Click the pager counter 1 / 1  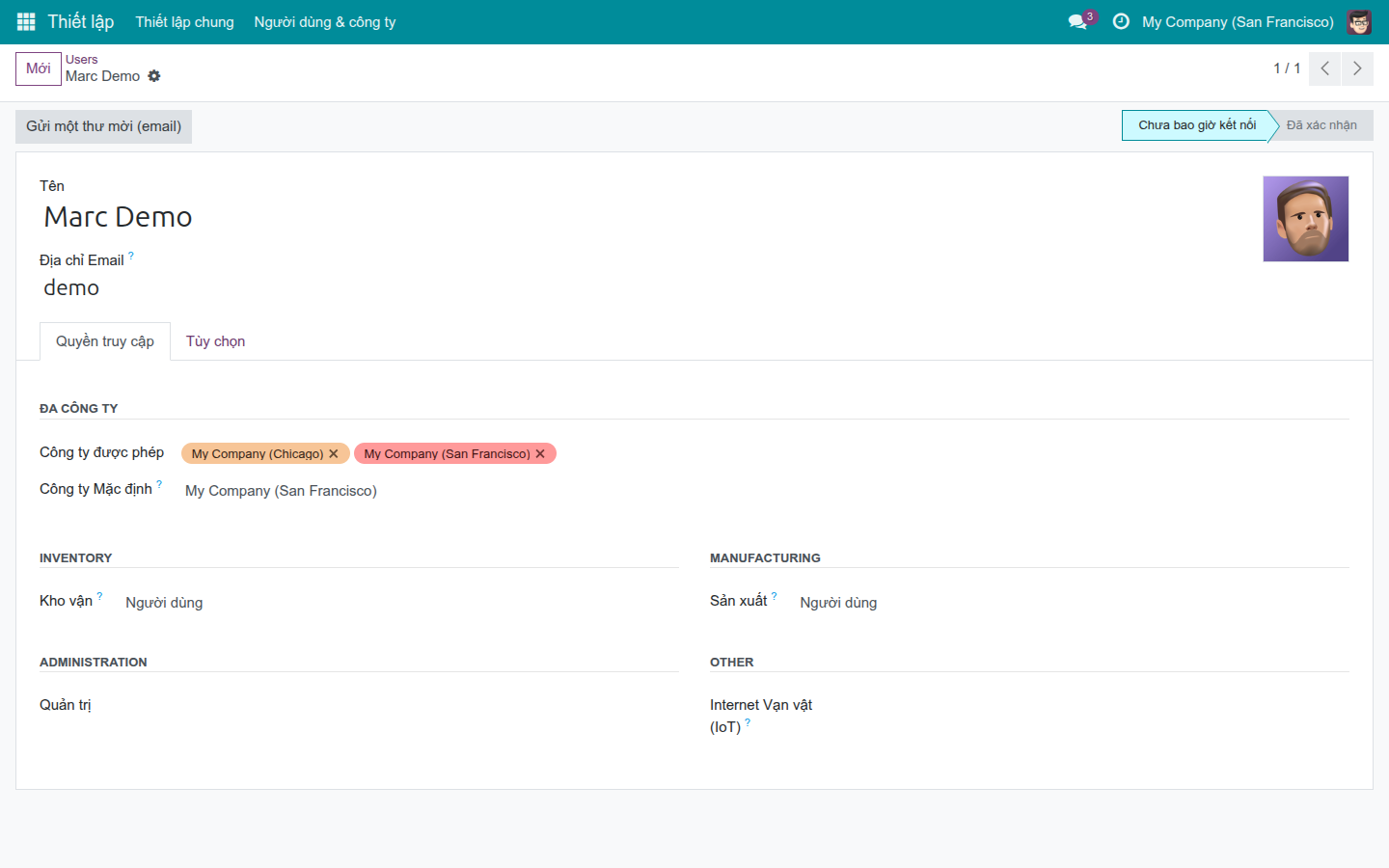coord(1287,68)
